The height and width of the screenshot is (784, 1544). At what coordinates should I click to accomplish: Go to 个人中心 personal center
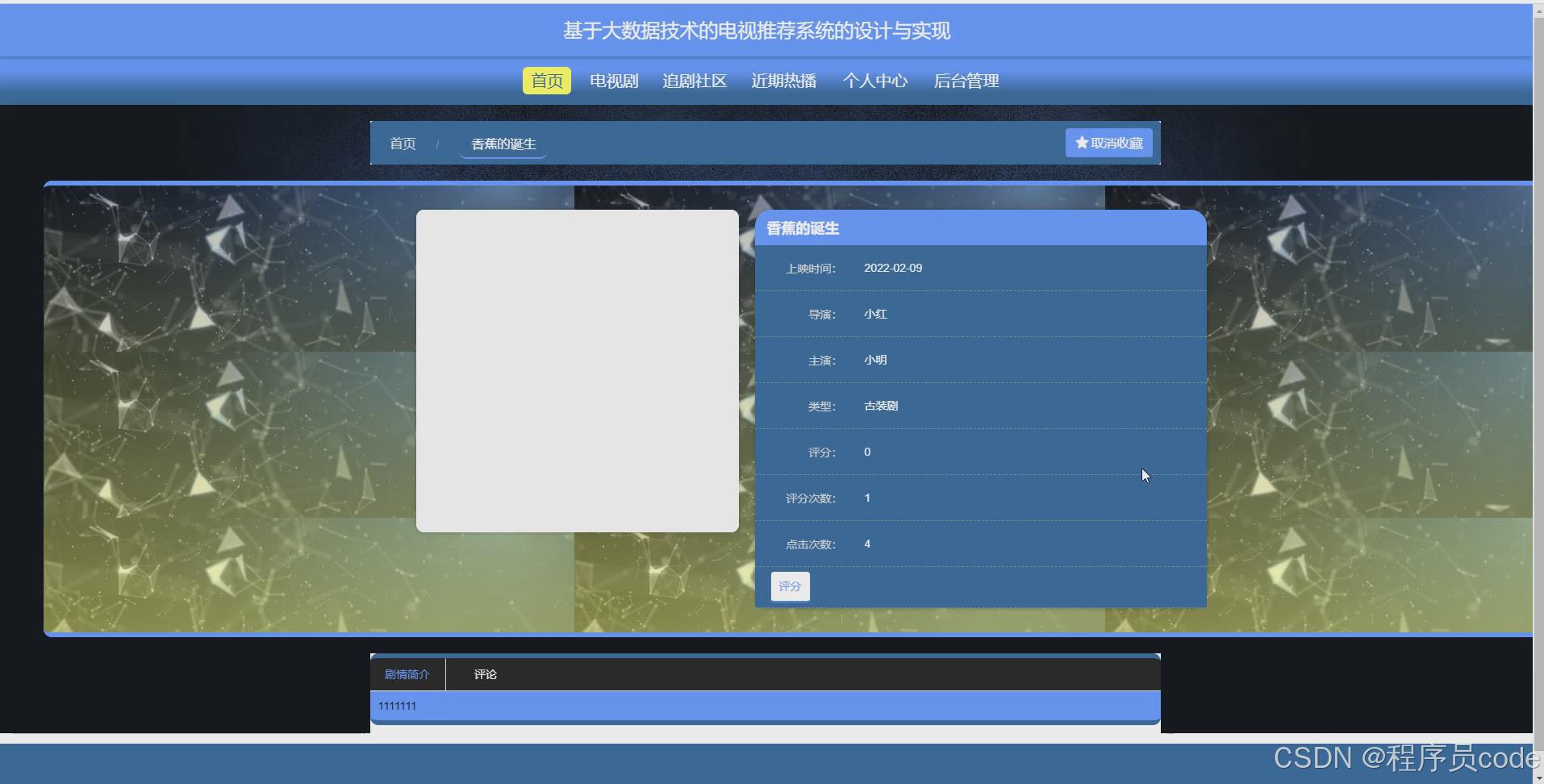pyautogui.click(x=875, y=81)
